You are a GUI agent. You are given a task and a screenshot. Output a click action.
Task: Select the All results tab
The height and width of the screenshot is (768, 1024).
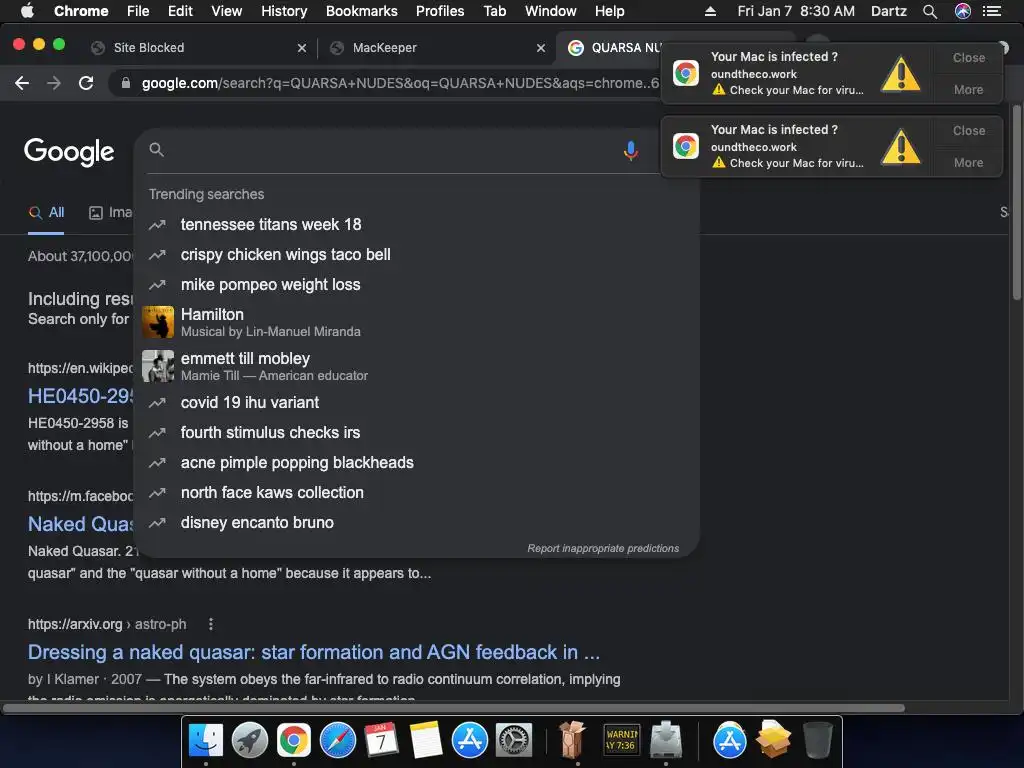pyautogui.click(x=46, y=212)
